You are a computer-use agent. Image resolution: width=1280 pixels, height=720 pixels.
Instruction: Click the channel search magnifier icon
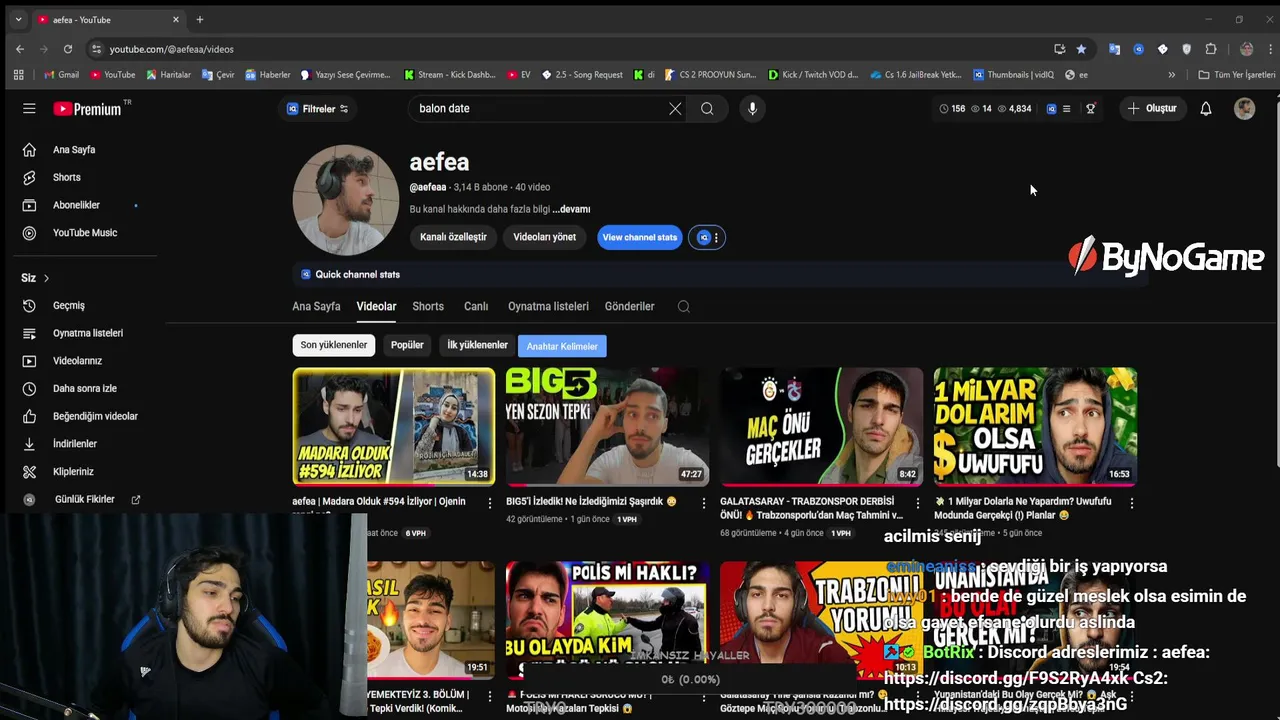[x=684, y=307]
